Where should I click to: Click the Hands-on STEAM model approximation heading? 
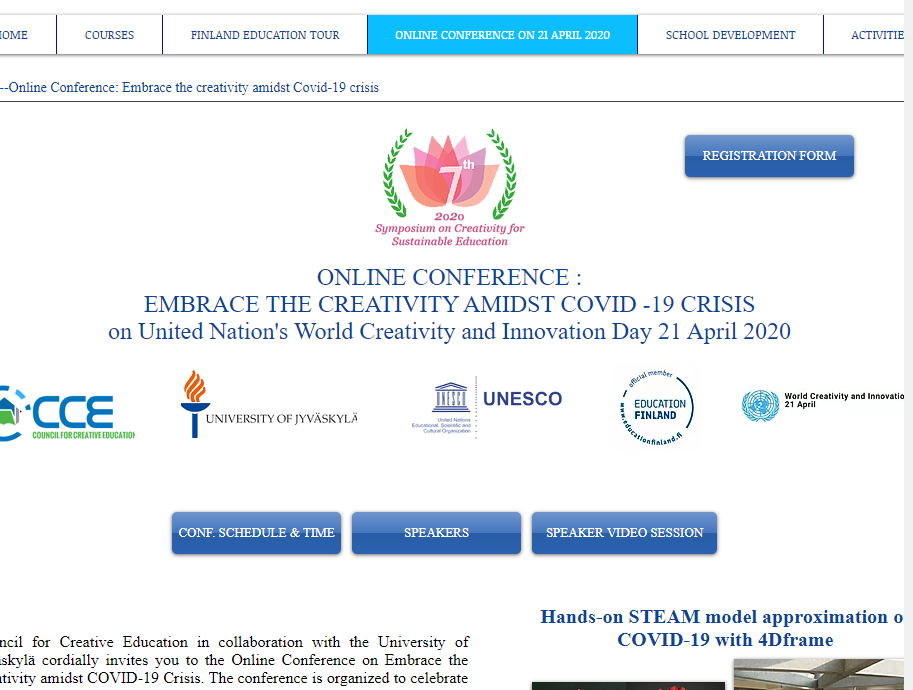(x=722, y=628)
